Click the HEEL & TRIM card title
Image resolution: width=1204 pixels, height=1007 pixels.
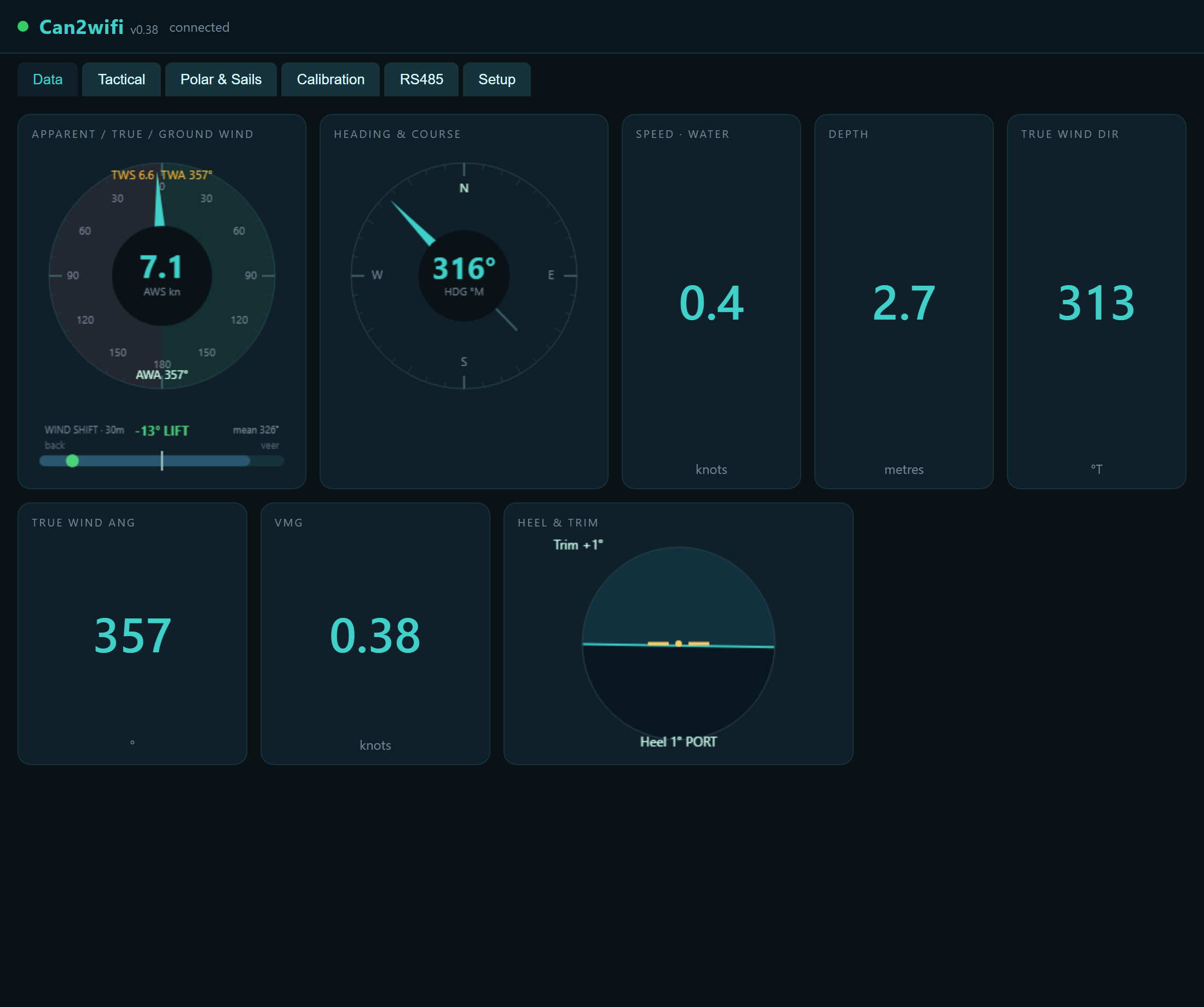558,523
